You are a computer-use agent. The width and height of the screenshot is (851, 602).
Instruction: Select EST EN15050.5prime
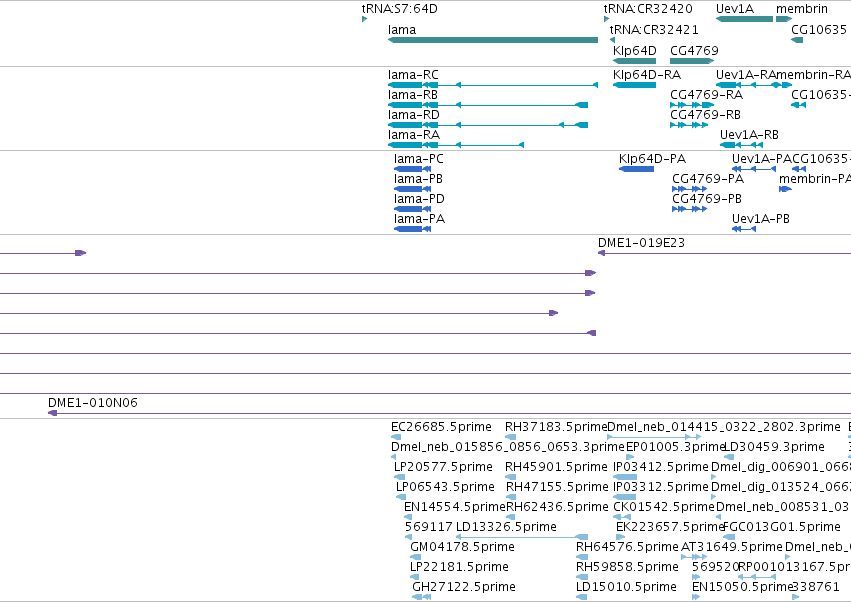[x=696, y=597]
